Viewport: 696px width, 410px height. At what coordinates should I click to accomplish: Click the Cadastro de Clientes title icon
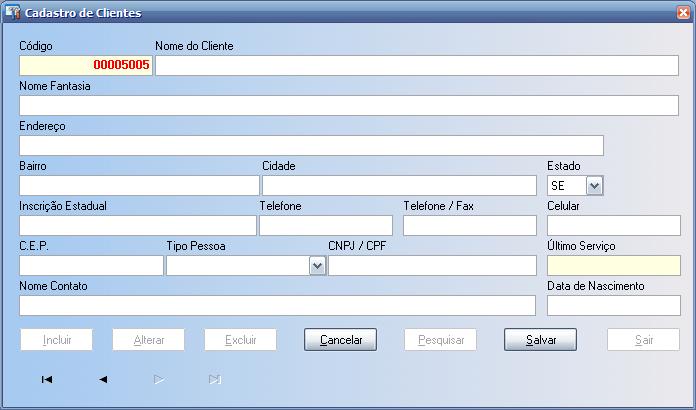coord(12,13)
